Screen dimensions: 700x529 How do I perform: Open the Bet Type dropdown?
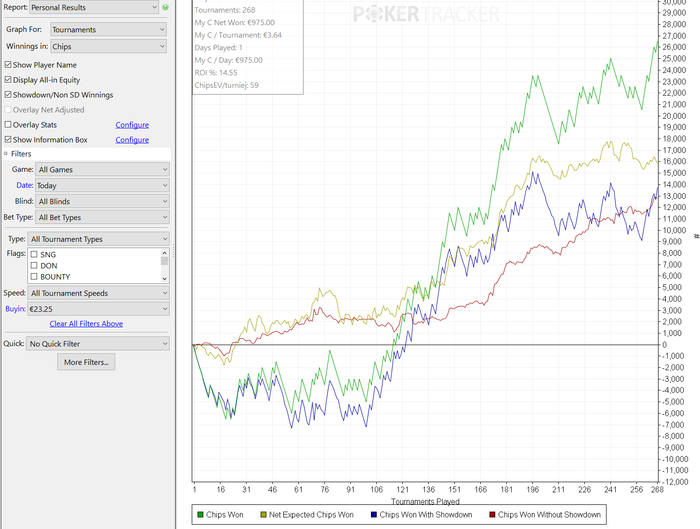click(x=102, y=217)
